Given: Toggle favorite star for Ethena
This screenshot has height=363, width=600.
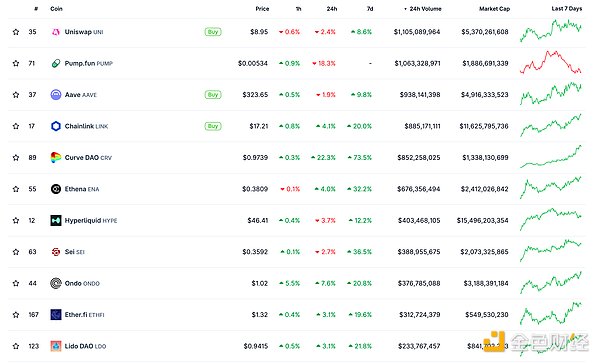Looking at the screenshot, I should pos(16,189).
